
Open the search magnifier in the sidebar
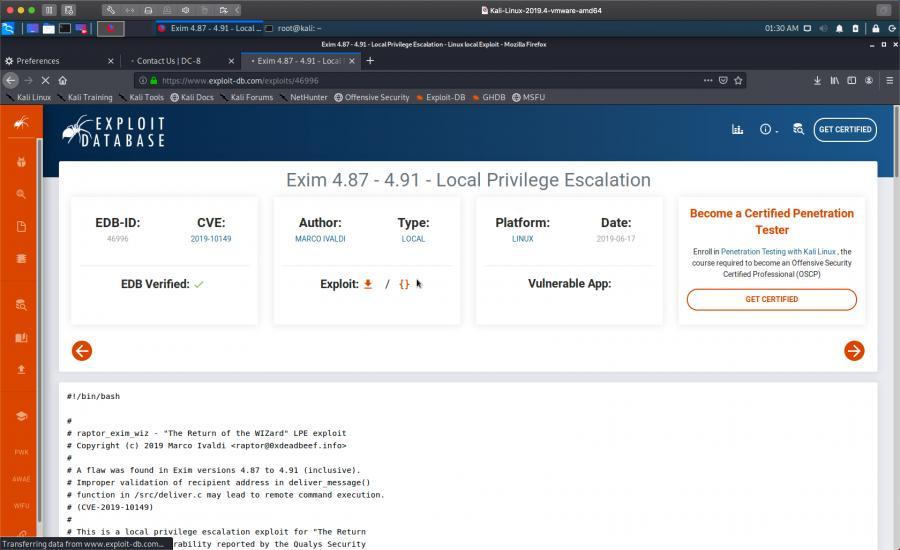pyautogui.click(x=21, y=194)
